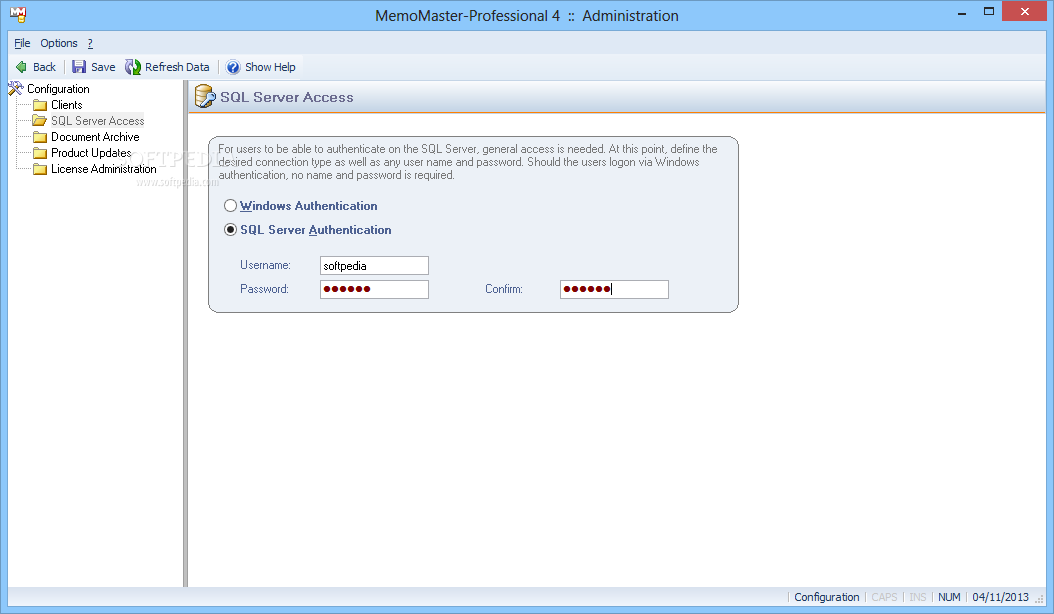Minimize the Administration window
The height and width of the screenshot is (614, 1054).
(962, 13)
